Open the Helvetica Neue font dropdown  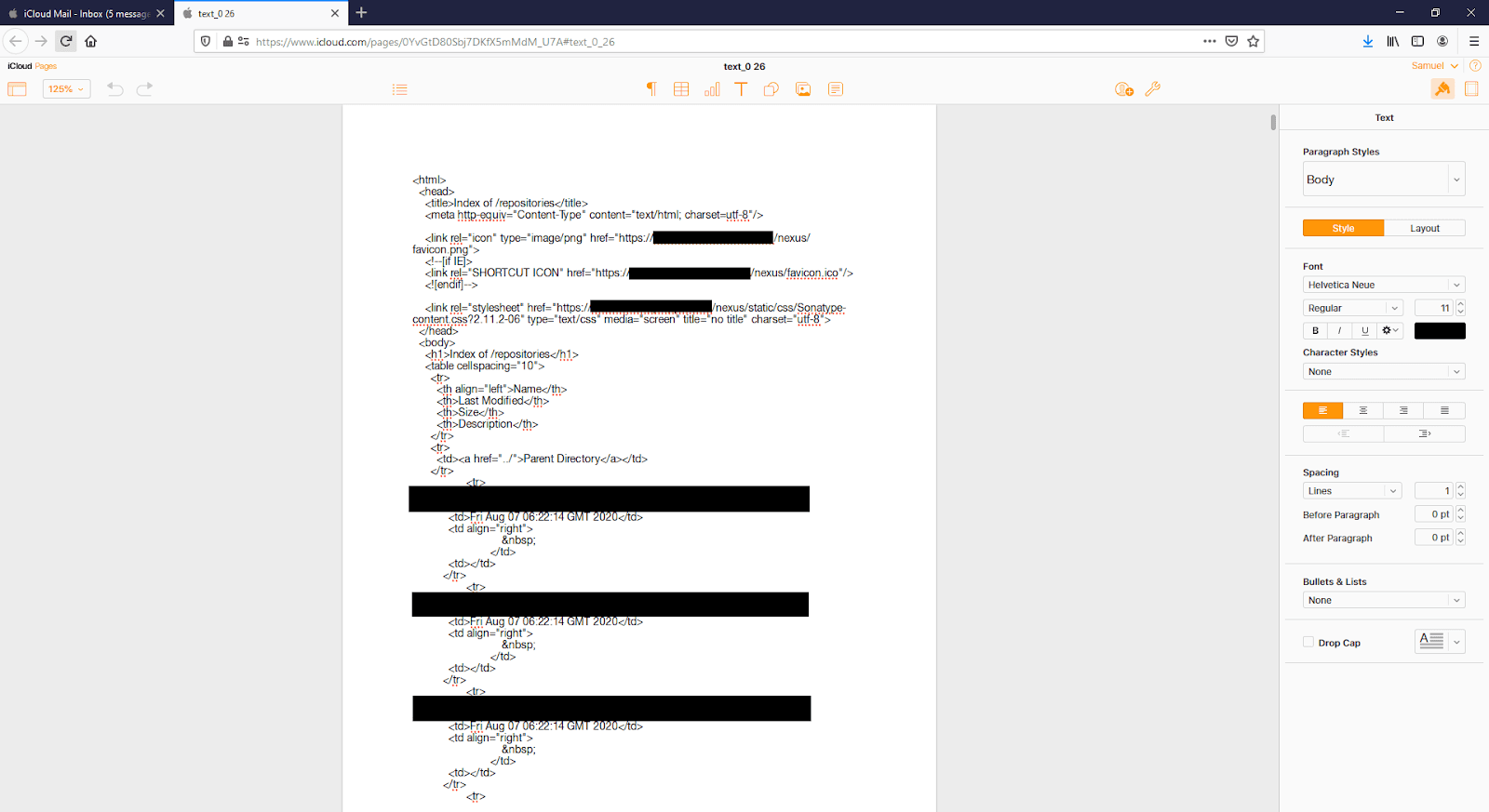(1383, 285)
